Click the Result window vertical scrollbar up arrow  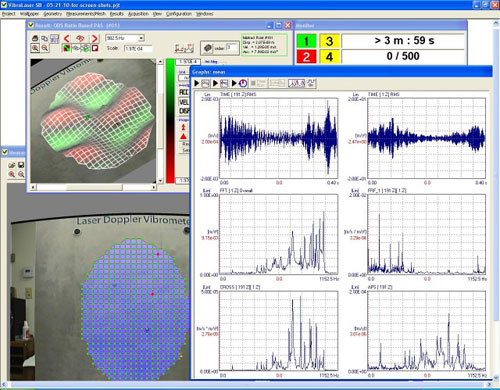[x=160, y=62]
